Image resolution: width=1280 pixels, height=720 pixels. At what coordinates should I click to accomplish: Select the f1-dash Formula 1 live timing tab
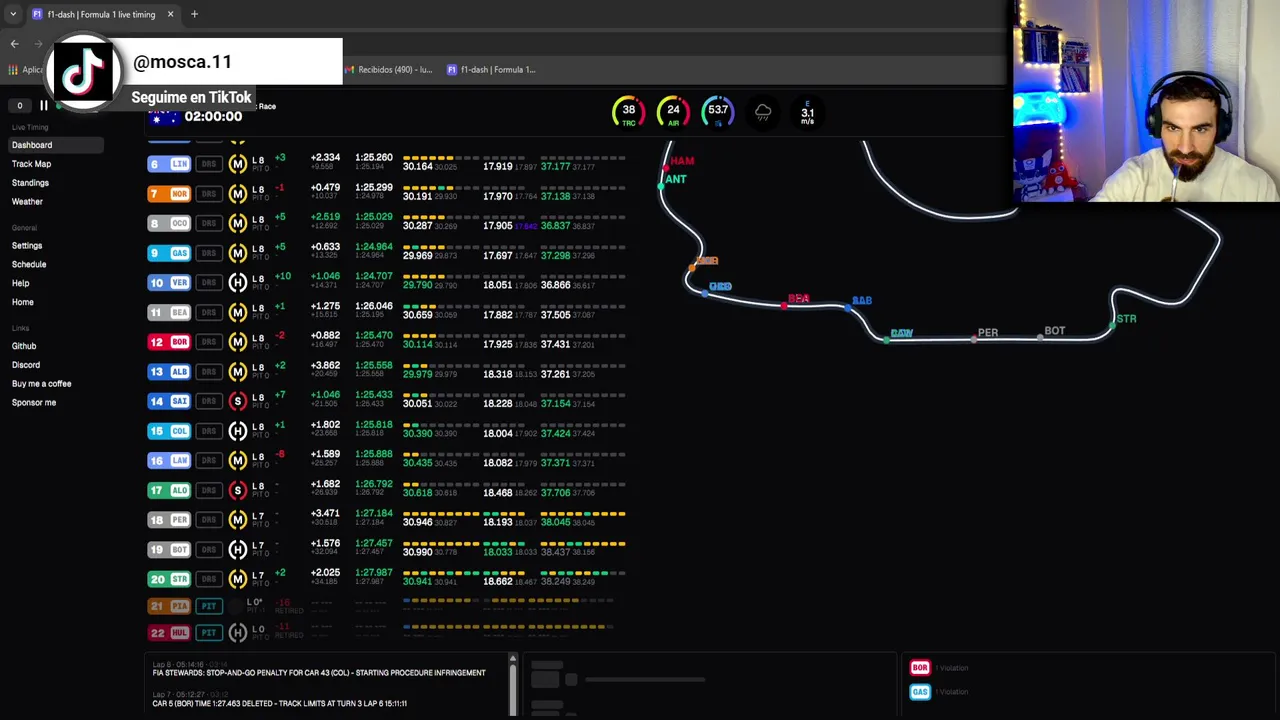click(x=101, y=14)
